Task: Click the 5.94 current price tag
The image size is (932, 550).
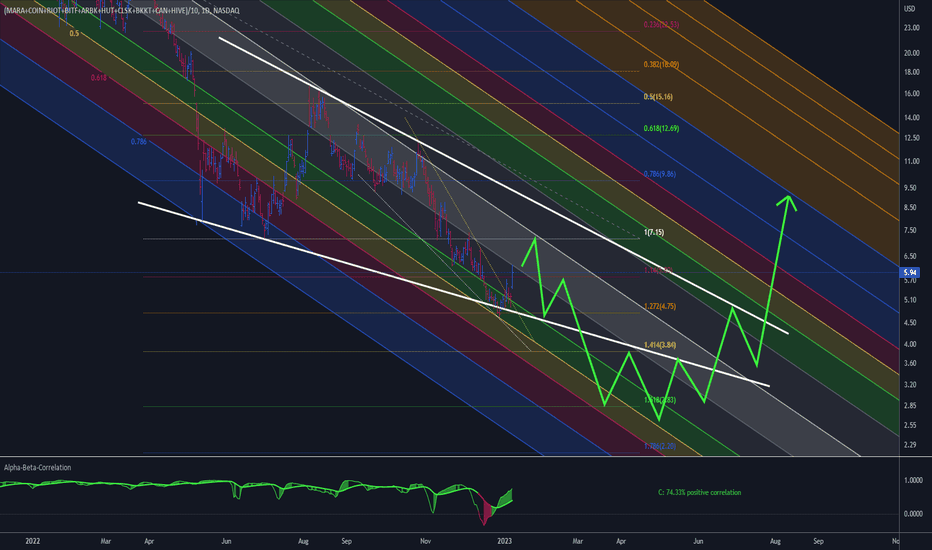Action: 909,272
